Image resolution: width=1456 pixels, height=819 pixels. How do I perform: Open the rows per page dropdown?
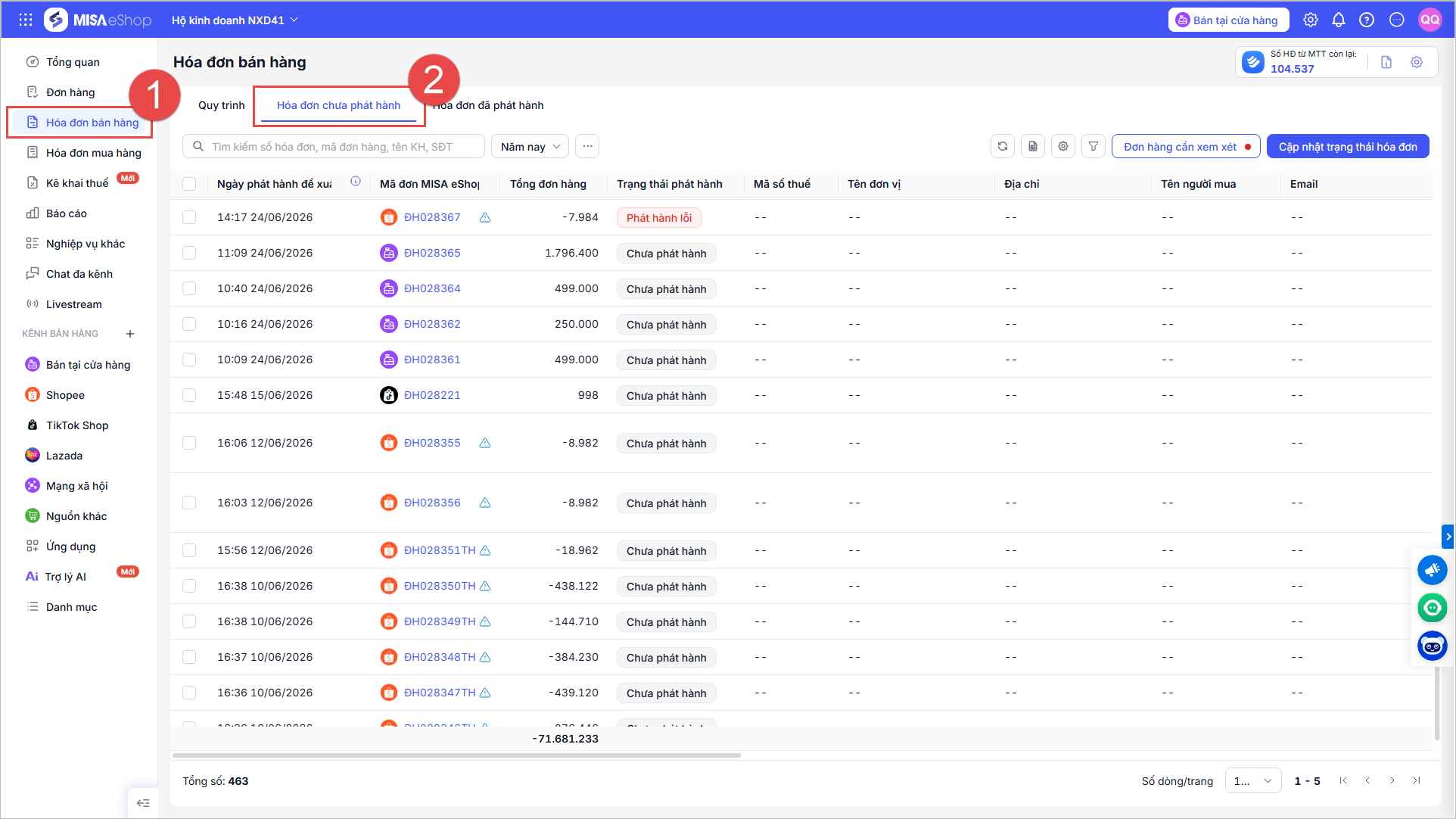(x=1252, y=781)
